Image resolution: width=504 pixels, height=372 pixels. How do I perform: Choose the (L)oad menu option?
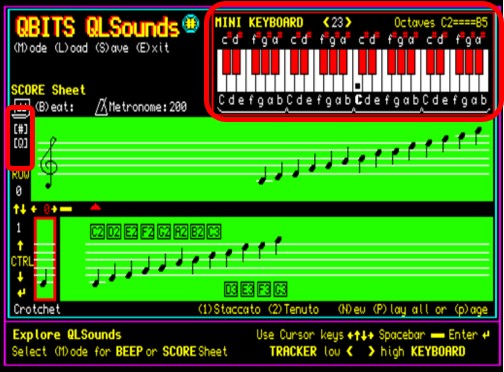coord(71,48)
